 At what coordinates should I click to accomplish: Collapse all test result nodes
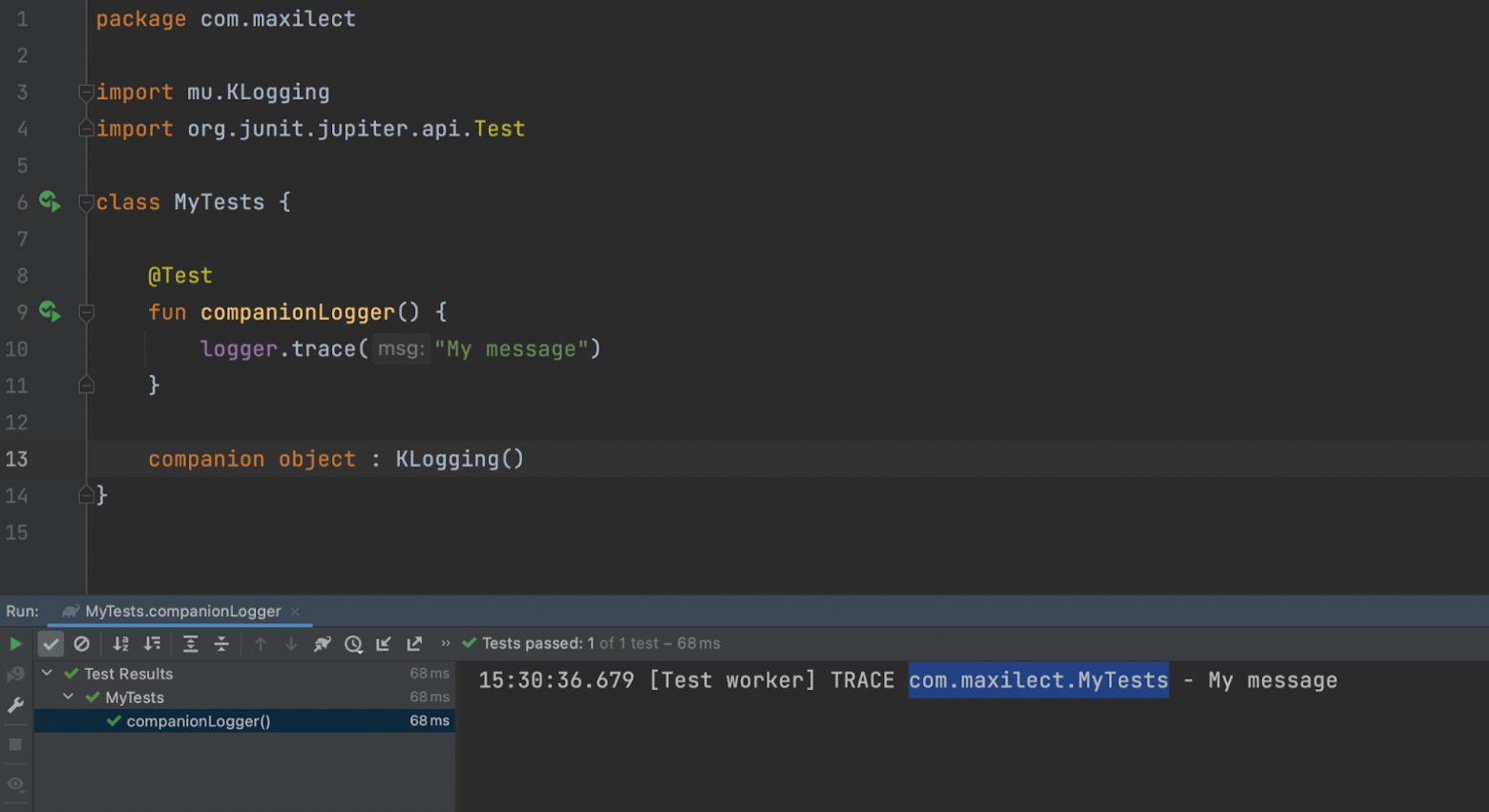(221, 644)
